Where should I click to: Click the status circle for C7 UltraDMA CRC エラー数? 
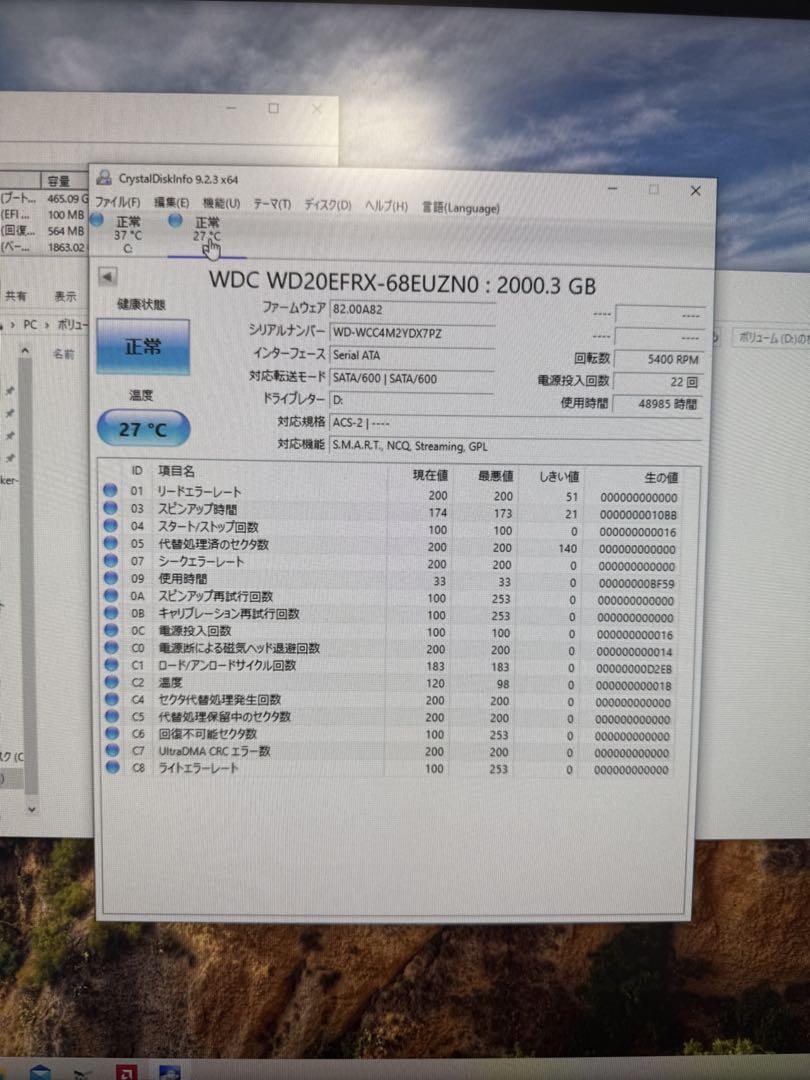click(112, 750)
